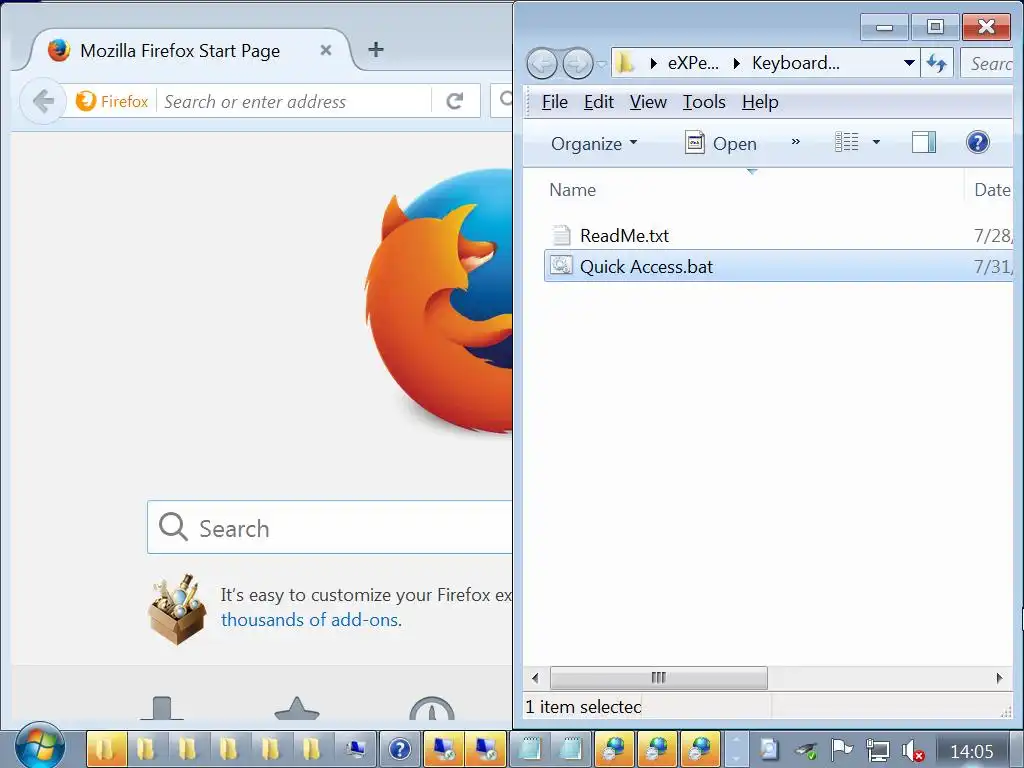Show more toolbar commands with the chevron
Viewport: 1024px width, 768px height.
click(795, 142)
